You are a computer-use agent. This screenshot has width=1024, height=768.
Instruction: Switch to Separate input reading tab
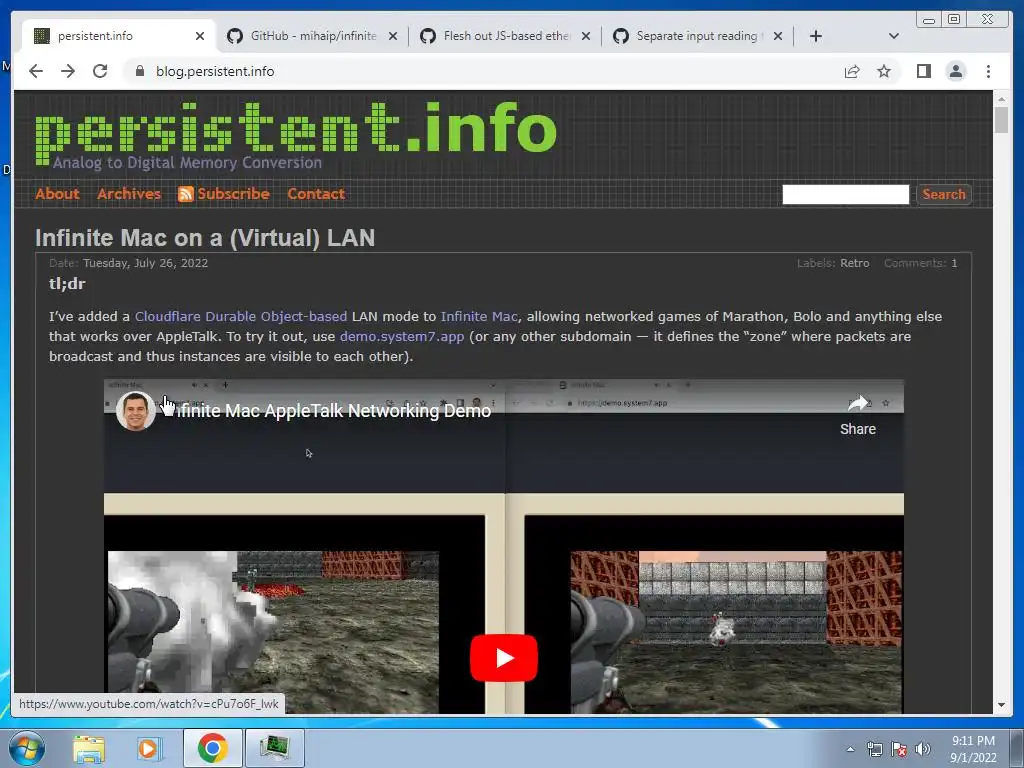point(697,36)
